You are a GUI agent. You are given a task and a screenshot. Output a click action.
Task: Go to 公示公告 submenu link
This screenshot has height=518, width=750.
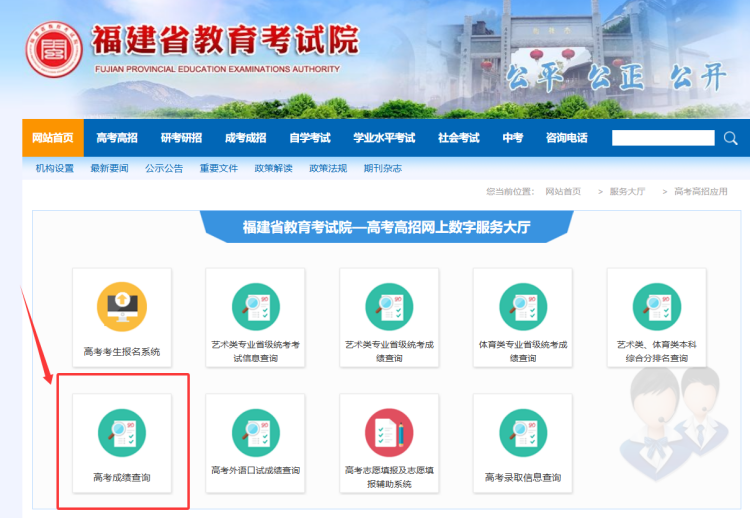click(164, 168)
